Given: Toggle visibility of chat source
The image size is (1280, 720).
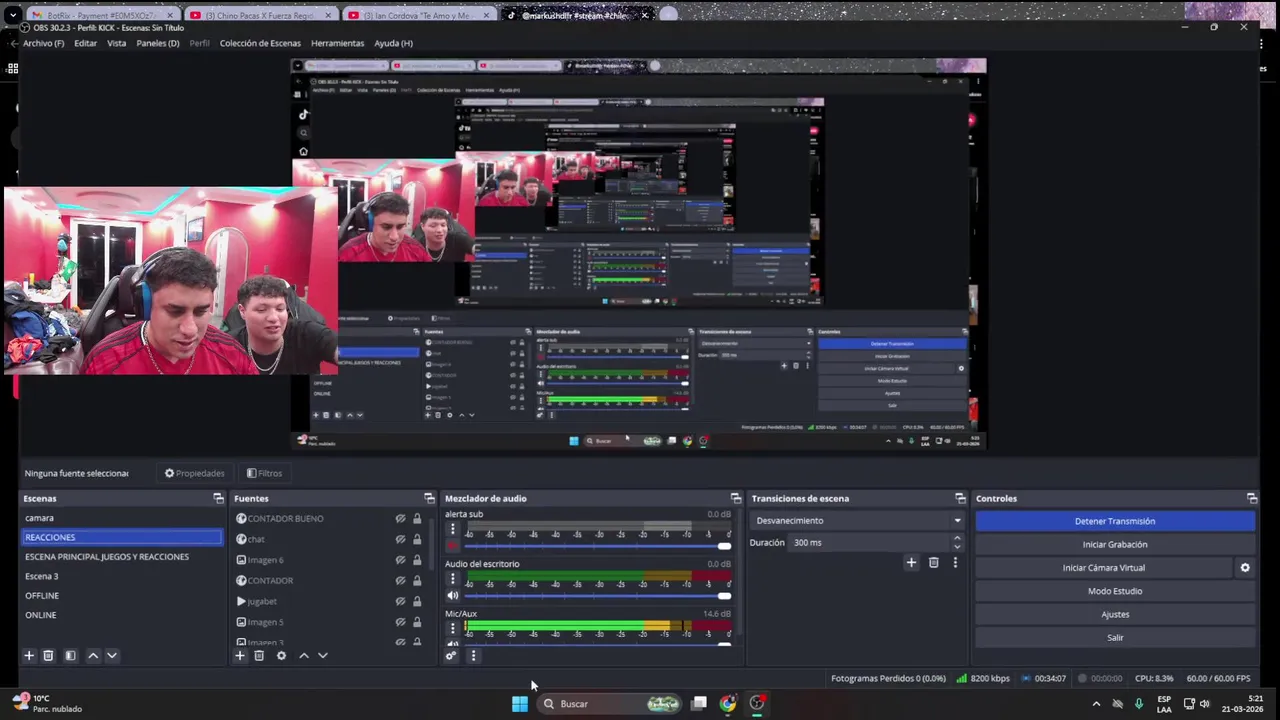Looking at the screenshot, I should (x=400, y=539).
